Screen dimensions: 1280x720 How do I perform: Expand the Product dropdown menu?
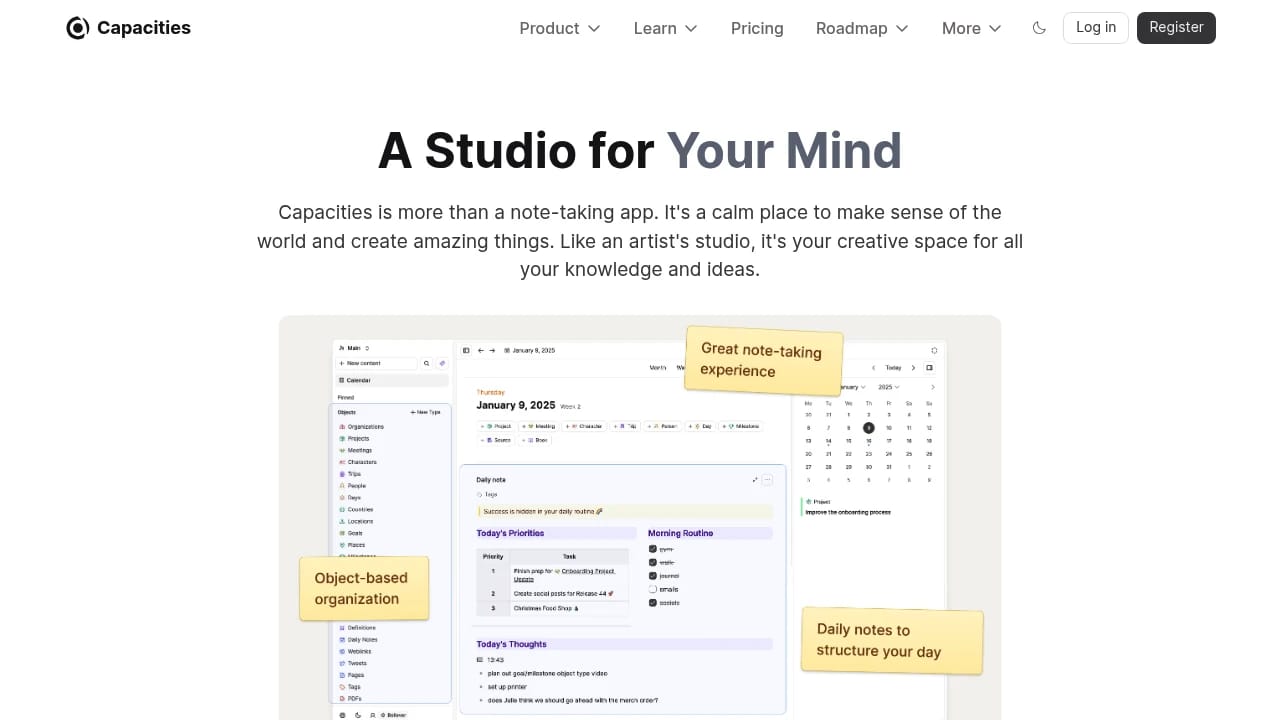point(559,28)
